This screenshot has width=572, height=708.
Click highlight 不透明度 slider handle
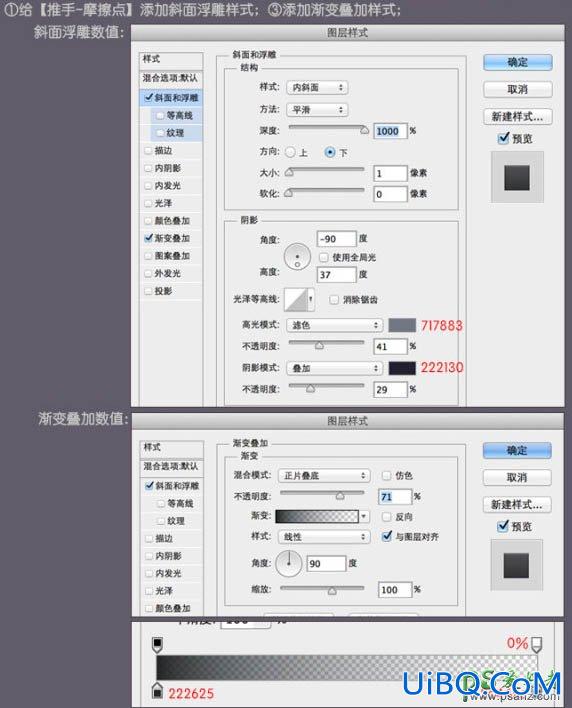coord(319,346)
